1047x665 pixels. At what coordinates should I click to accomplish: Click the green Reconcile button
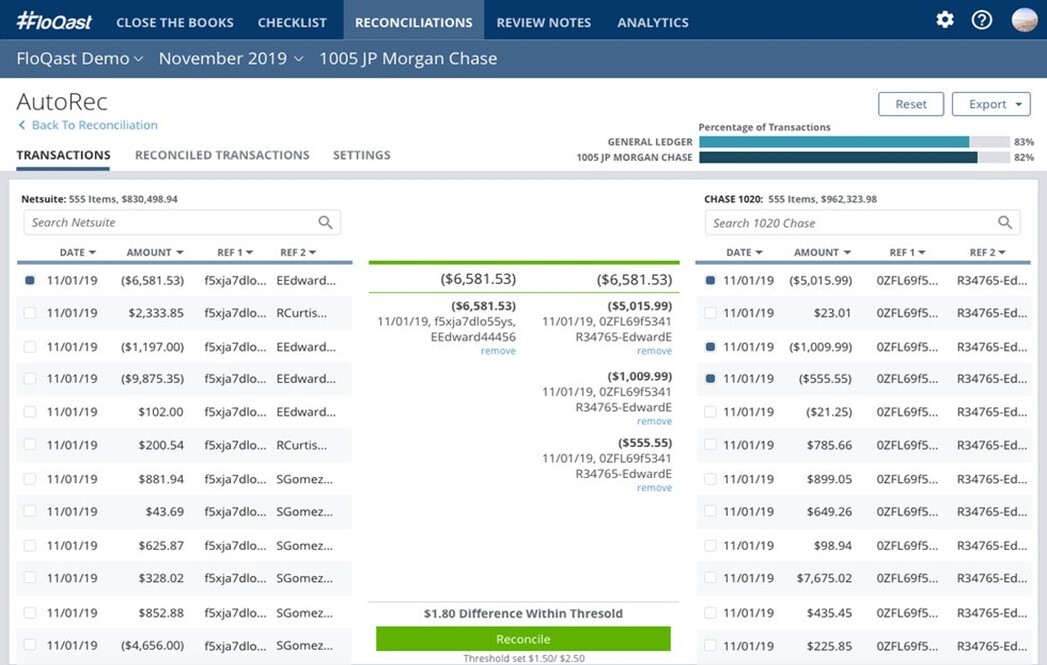(523, 638)
